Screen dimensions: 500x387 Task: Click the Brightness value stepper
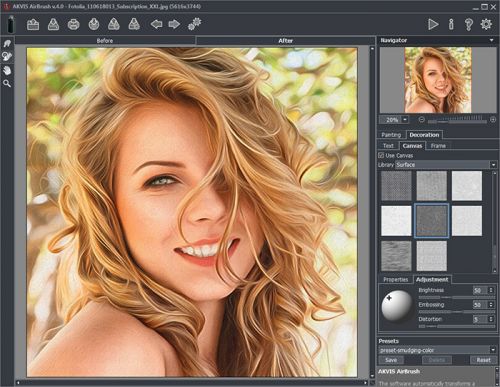tap(491, 290)
